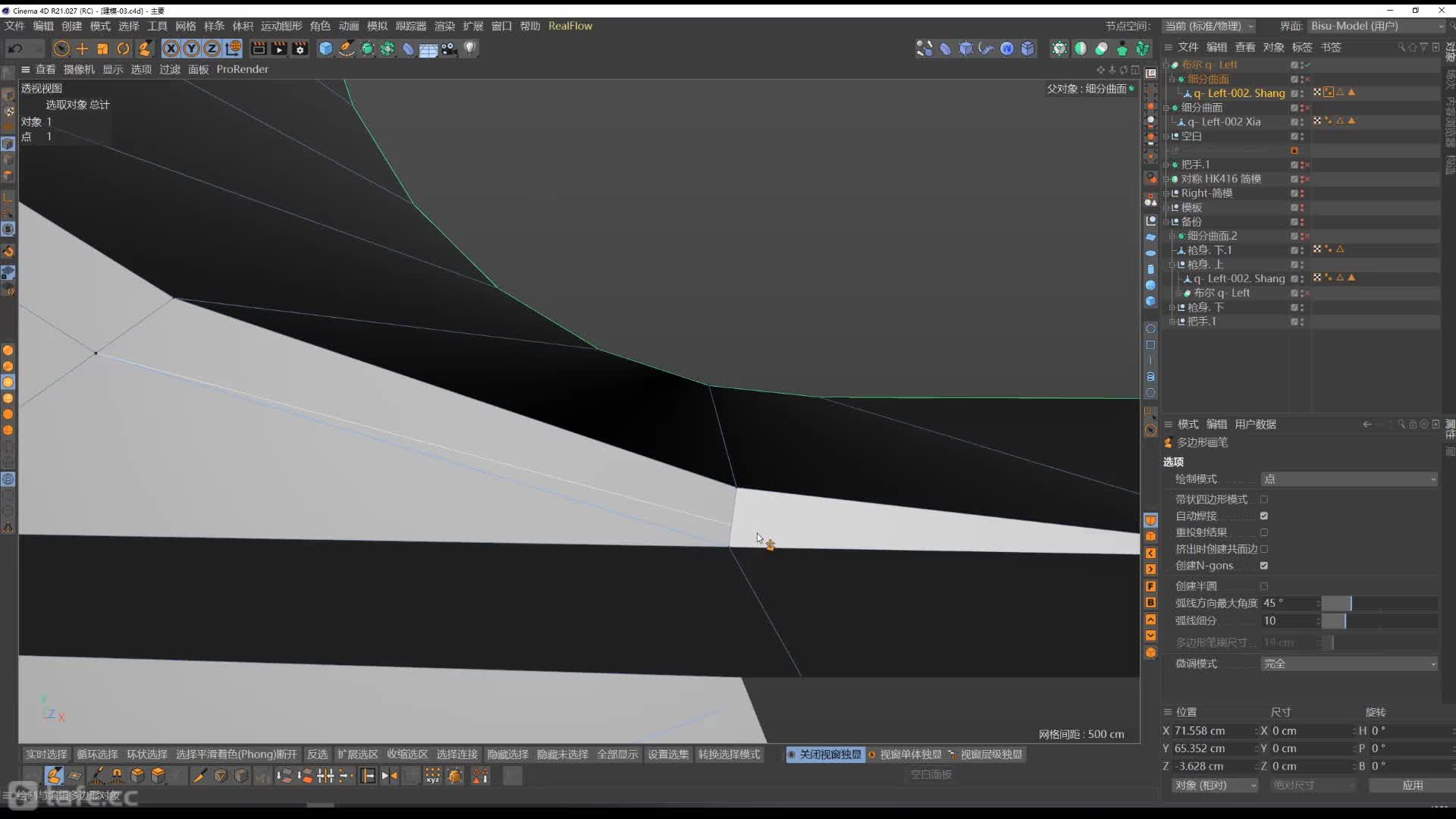Toggle the Z axis lock

click(x=212, y=49)
